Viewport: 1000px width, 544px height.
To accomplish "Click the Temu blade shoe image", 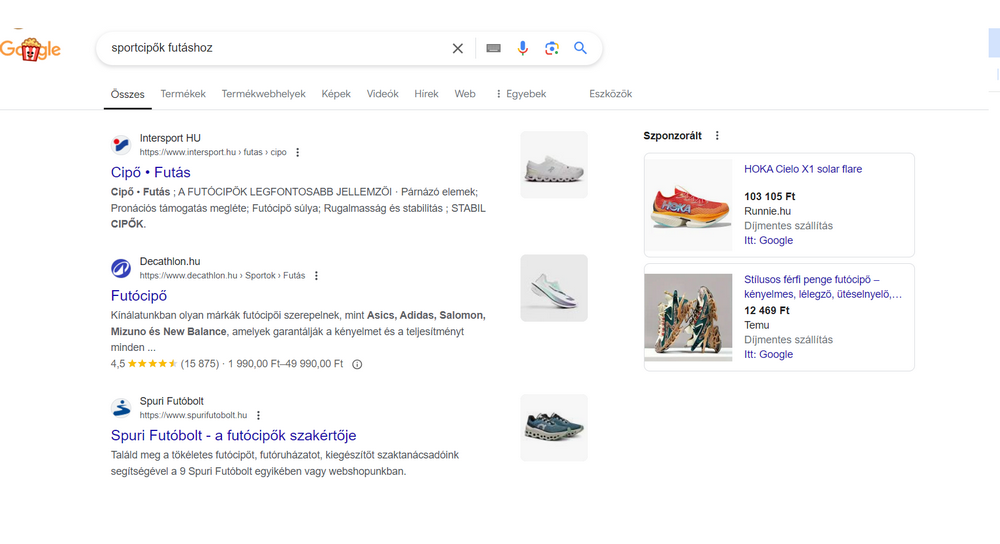I will tap(688, 318).
